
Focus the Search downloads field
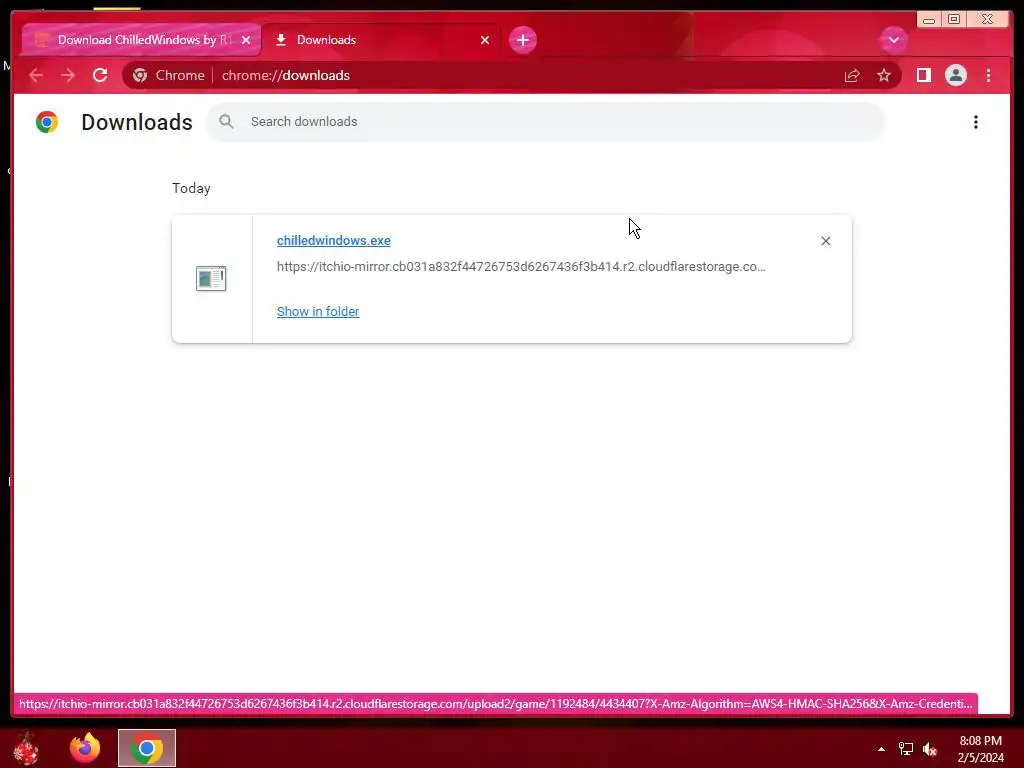click(x=545, y=121)
